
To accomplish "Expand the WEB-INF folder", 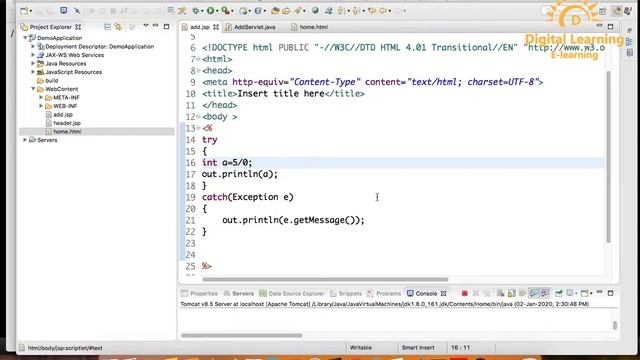I will point(41,106).
